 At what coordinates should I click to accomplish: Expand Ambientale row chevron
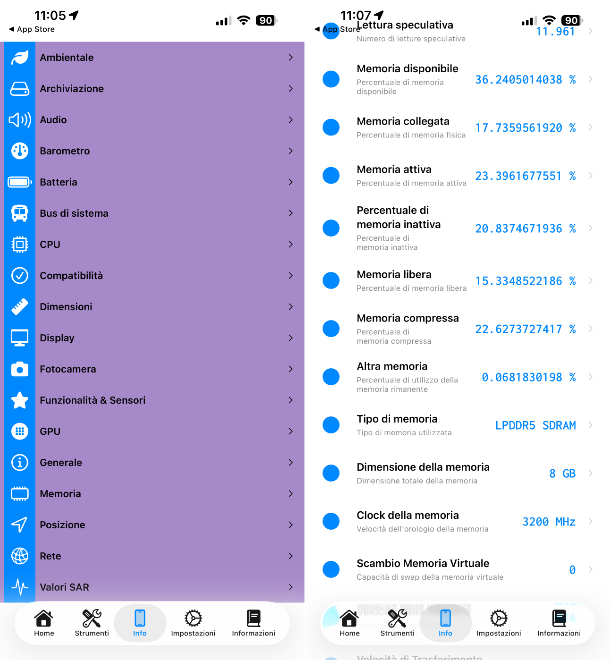[x=290, y=58]
